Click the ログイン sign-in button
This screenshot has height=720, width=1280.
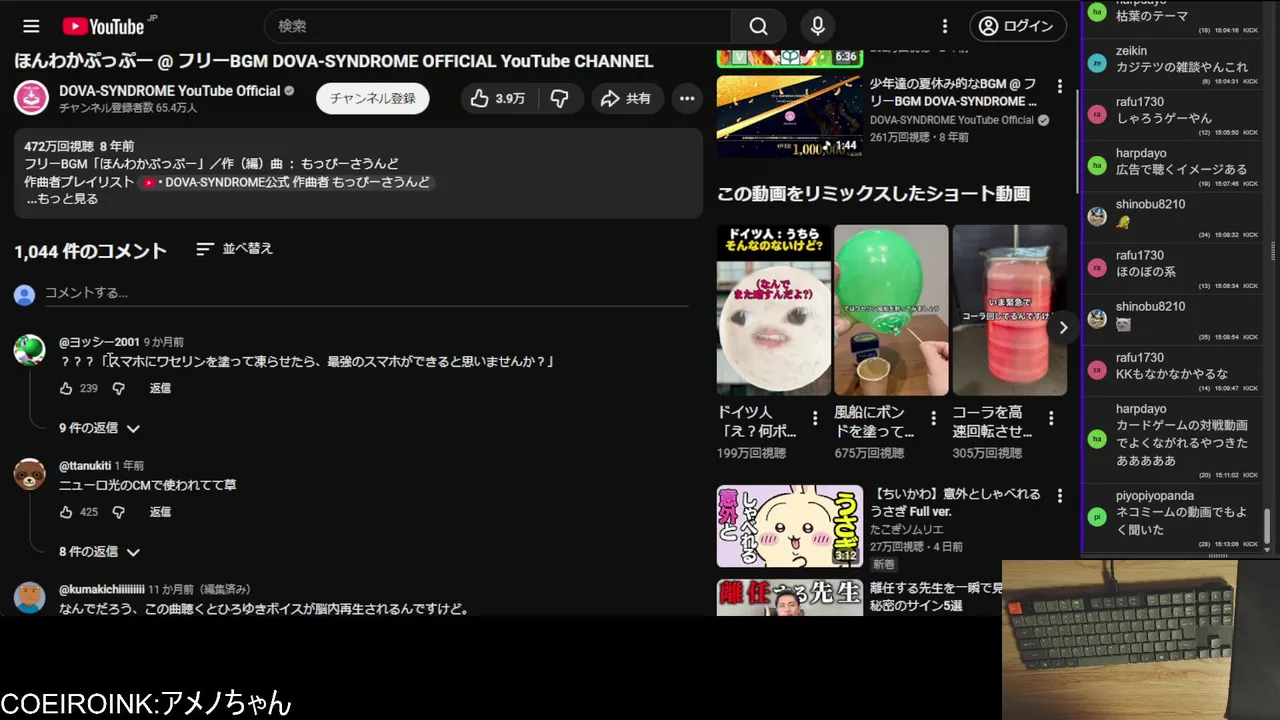pos(1018,26)
